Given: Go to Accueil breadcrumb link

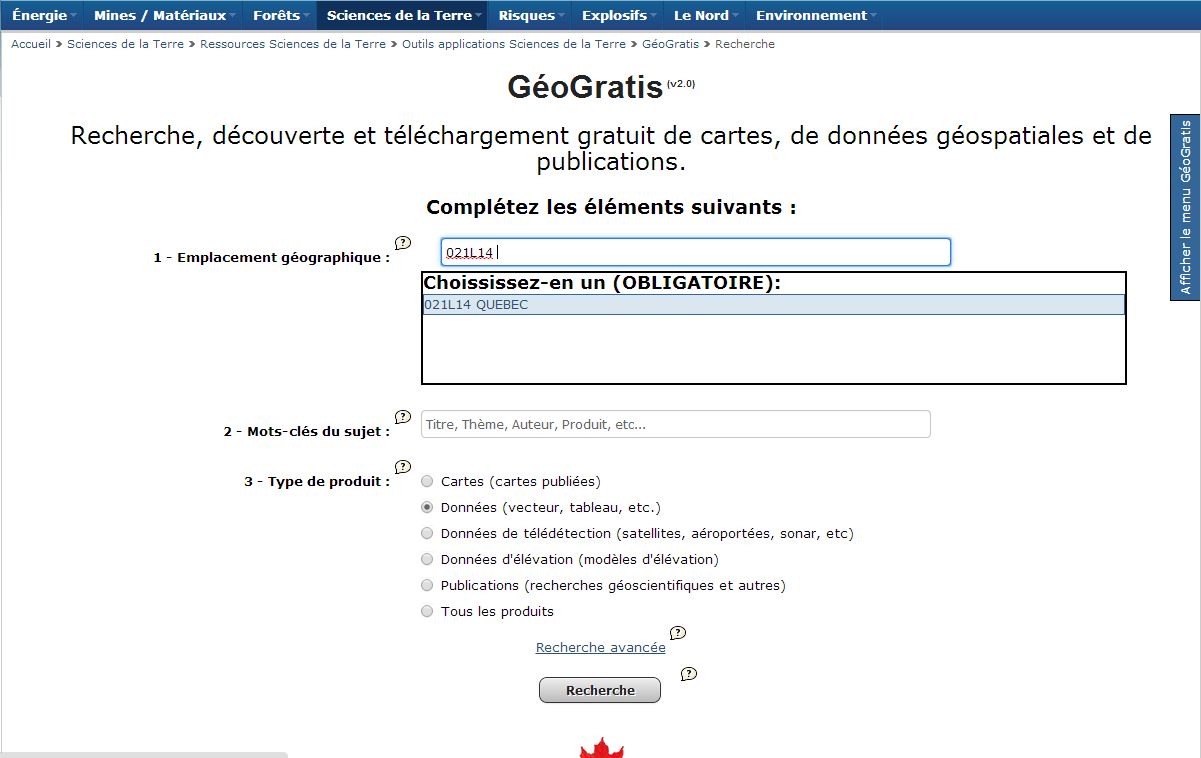Looking at the screenshot, I should click(31, 44).
